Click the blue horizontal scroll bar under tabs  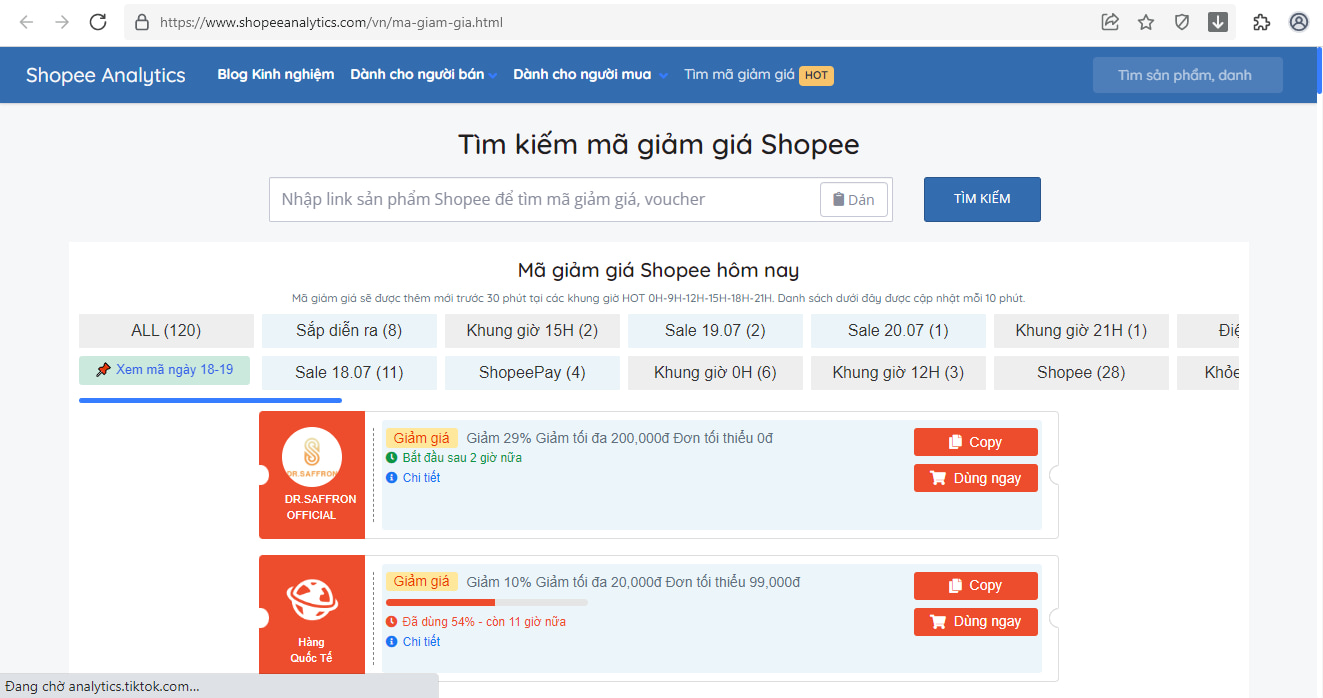click(210, 401)
